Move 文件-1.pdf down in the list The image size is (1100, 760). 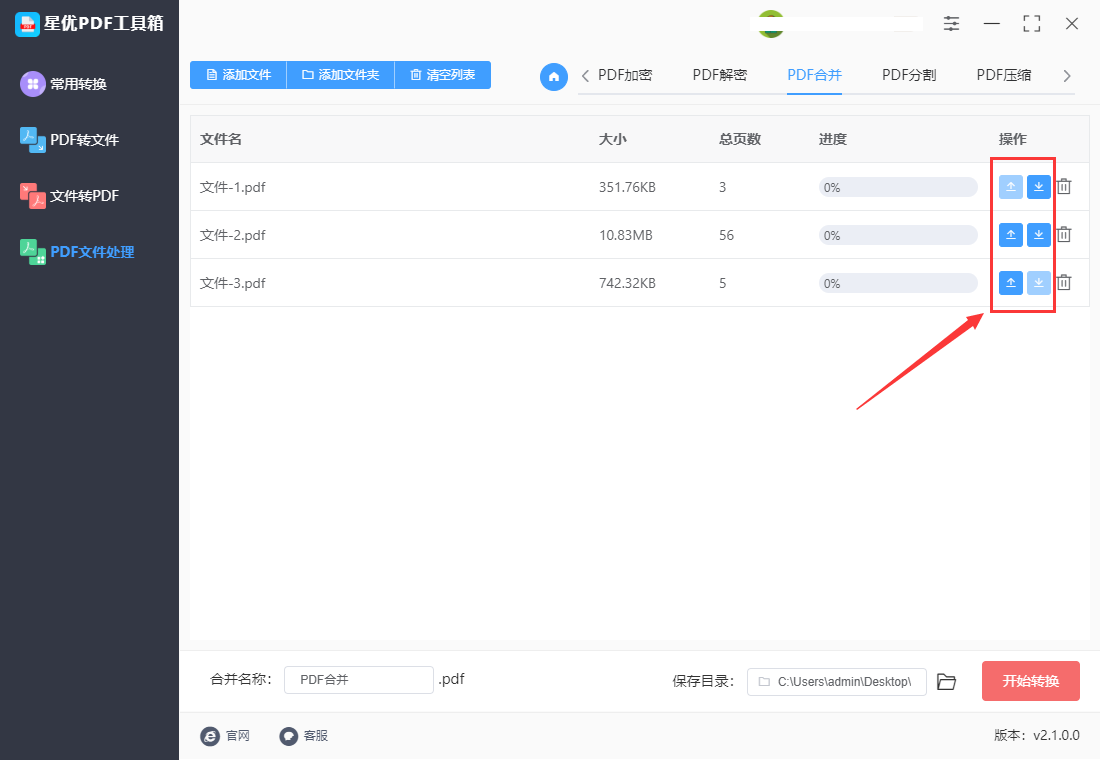click(1038, 186)
